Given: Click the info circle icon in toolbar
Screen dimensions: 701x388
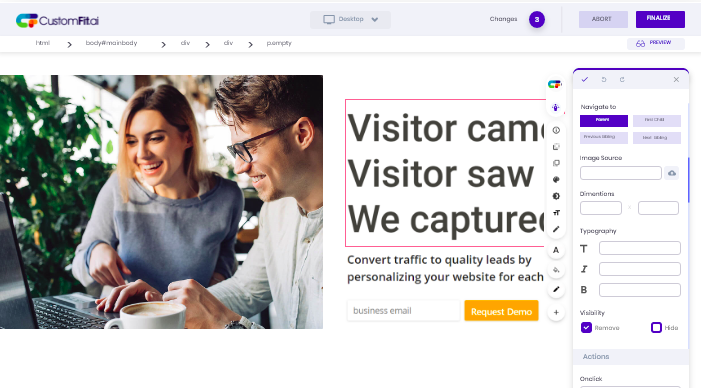Looking at the screenshot, I should tap(556, 130).
